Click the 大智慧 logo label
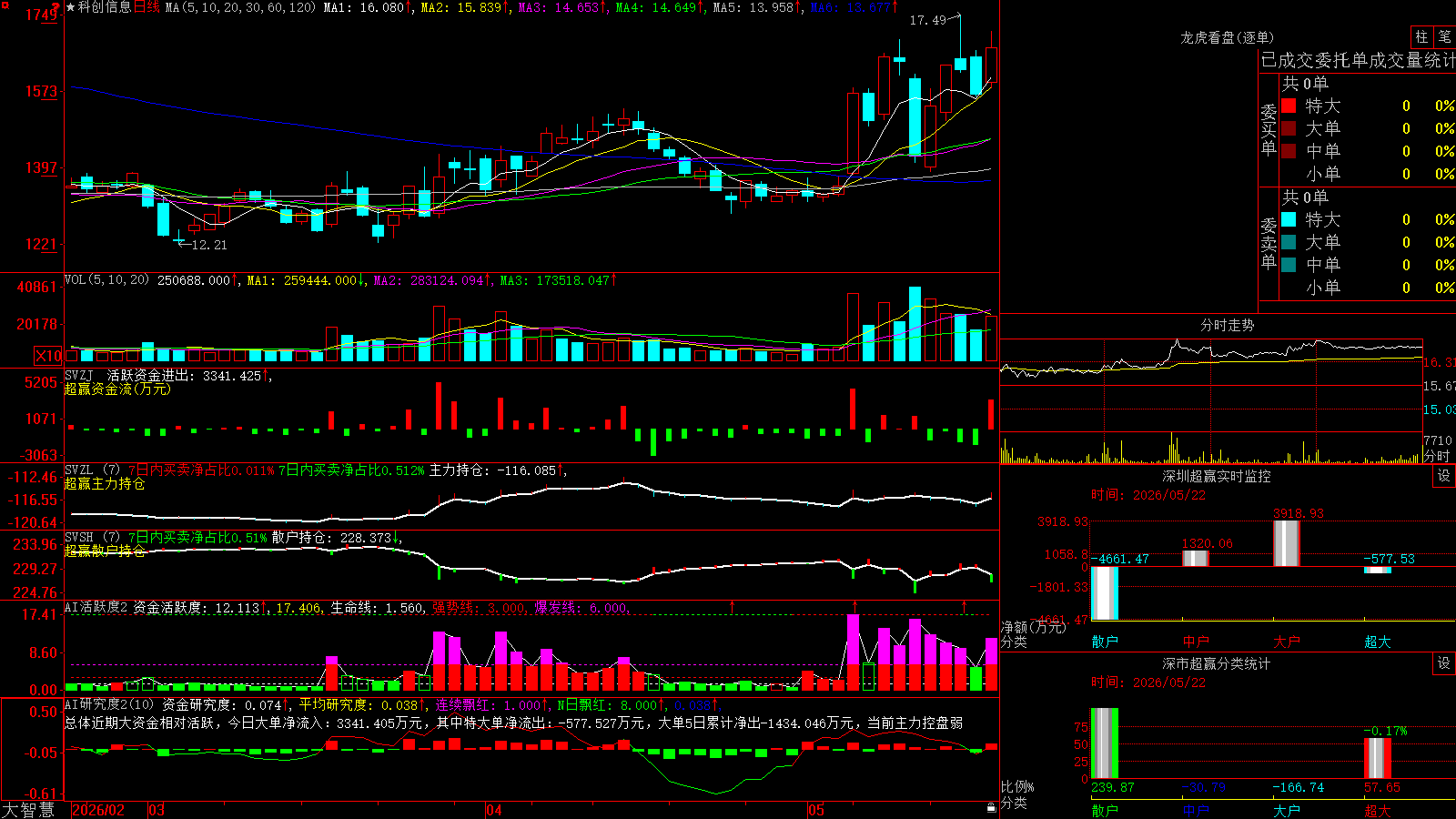1456x819 pixels. click(28, 810)
